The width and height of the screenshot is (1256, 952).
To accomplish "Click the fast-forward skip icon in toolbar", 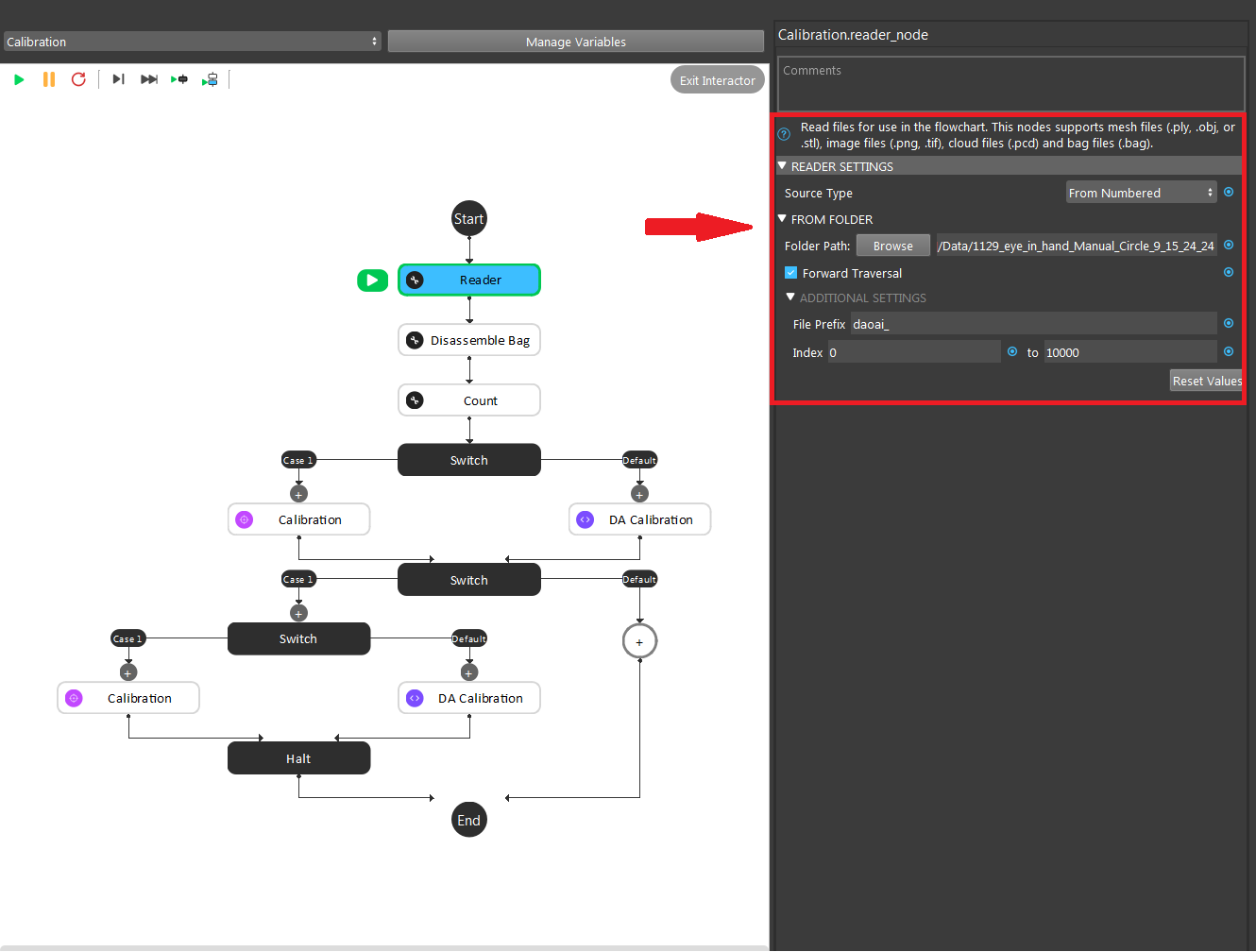I will point(149,79).
